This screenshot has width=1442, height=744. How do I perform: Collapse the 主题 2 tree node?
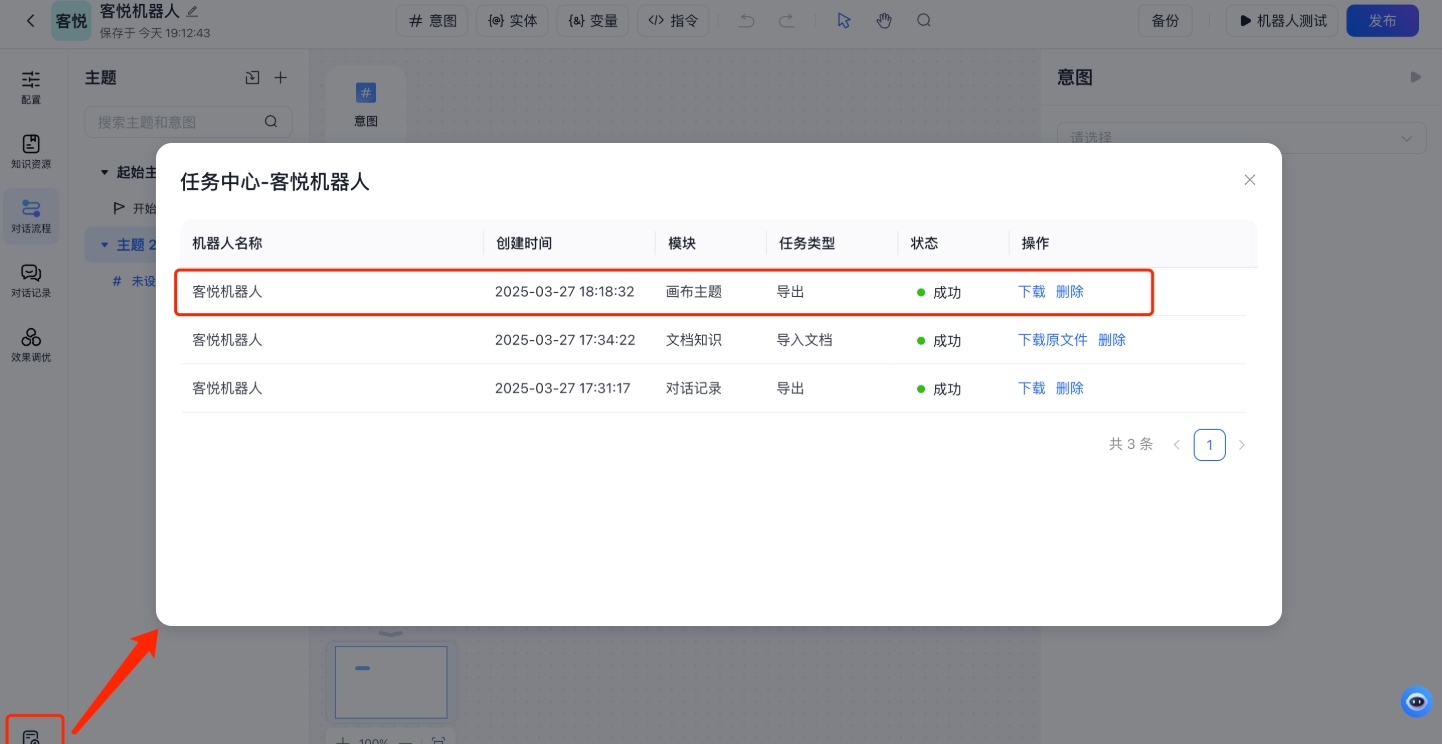pos(104,245)
